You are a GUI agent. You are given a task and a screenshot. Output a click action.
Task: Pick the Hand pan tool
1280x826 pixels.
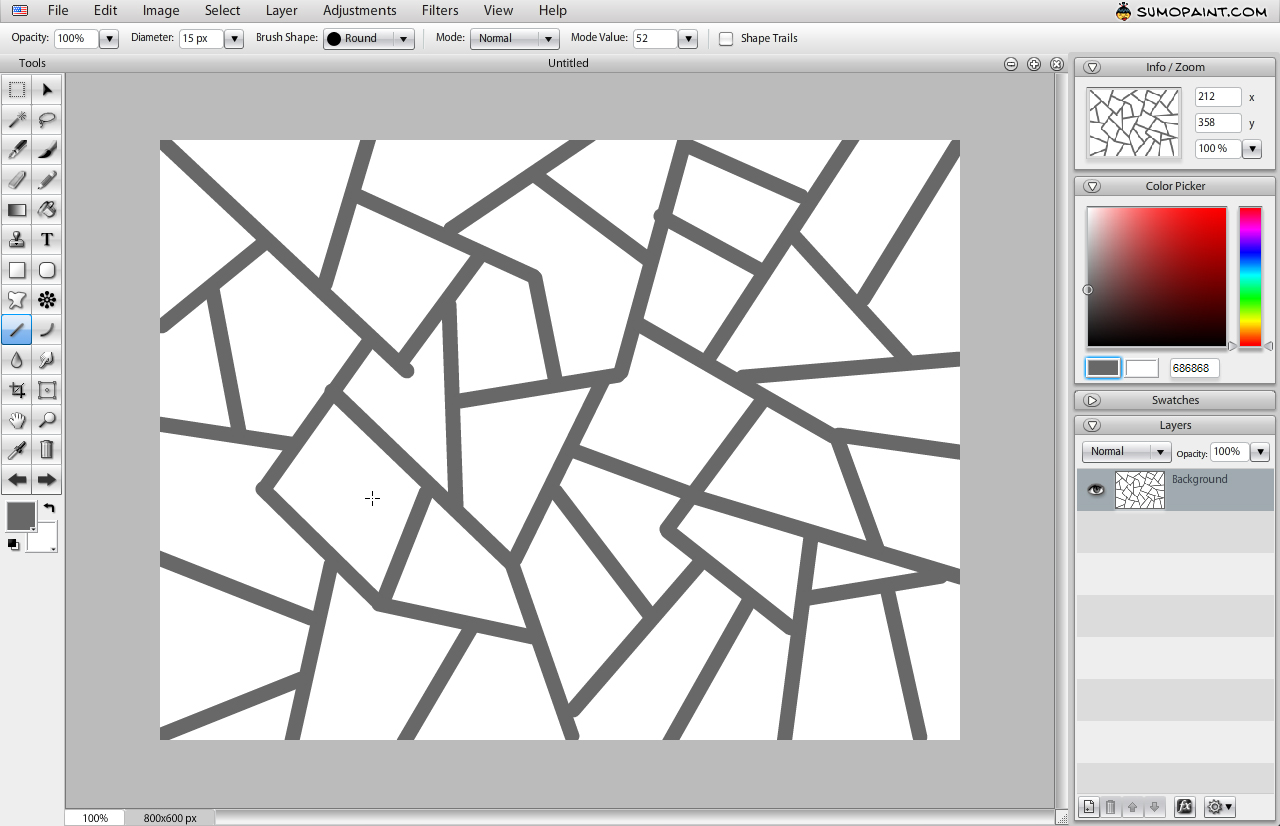[x=17, y=420]
